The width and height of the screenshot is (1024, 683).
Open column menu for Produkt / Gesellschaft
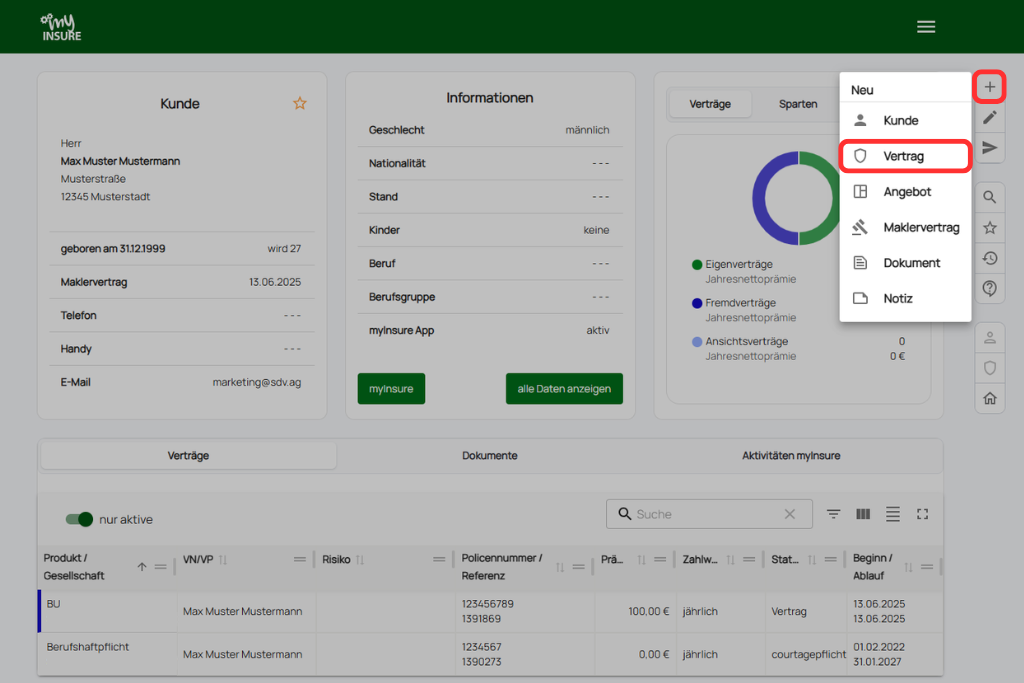[160, 566]
